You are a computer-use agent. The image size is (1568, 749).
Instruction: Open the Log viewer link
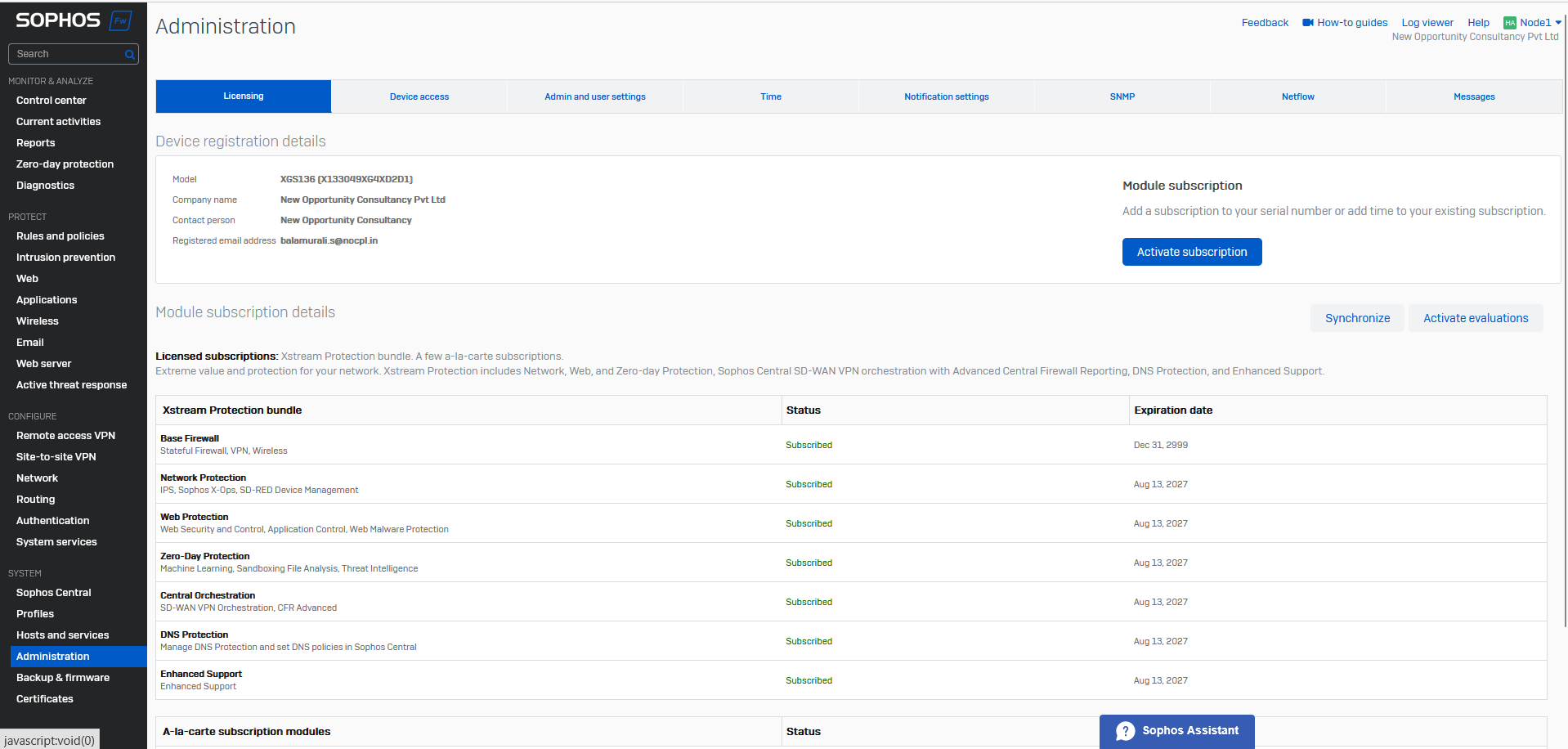coord(1427,23)
